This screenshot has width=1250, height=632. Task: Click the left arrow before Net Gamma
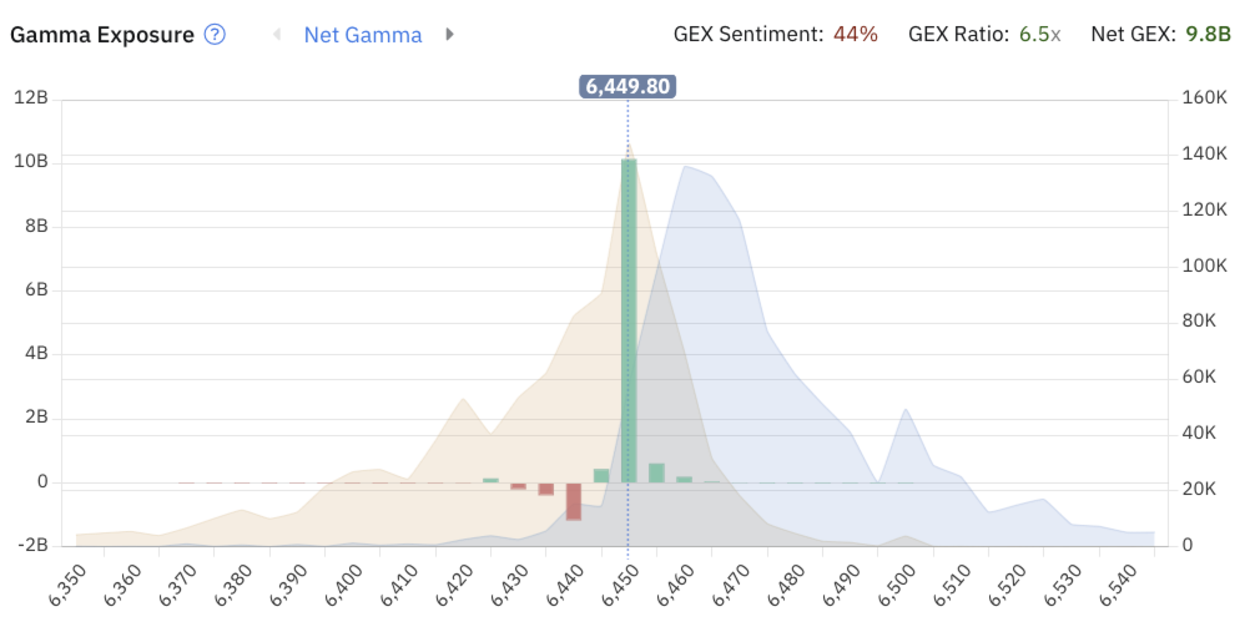point(277,34)
